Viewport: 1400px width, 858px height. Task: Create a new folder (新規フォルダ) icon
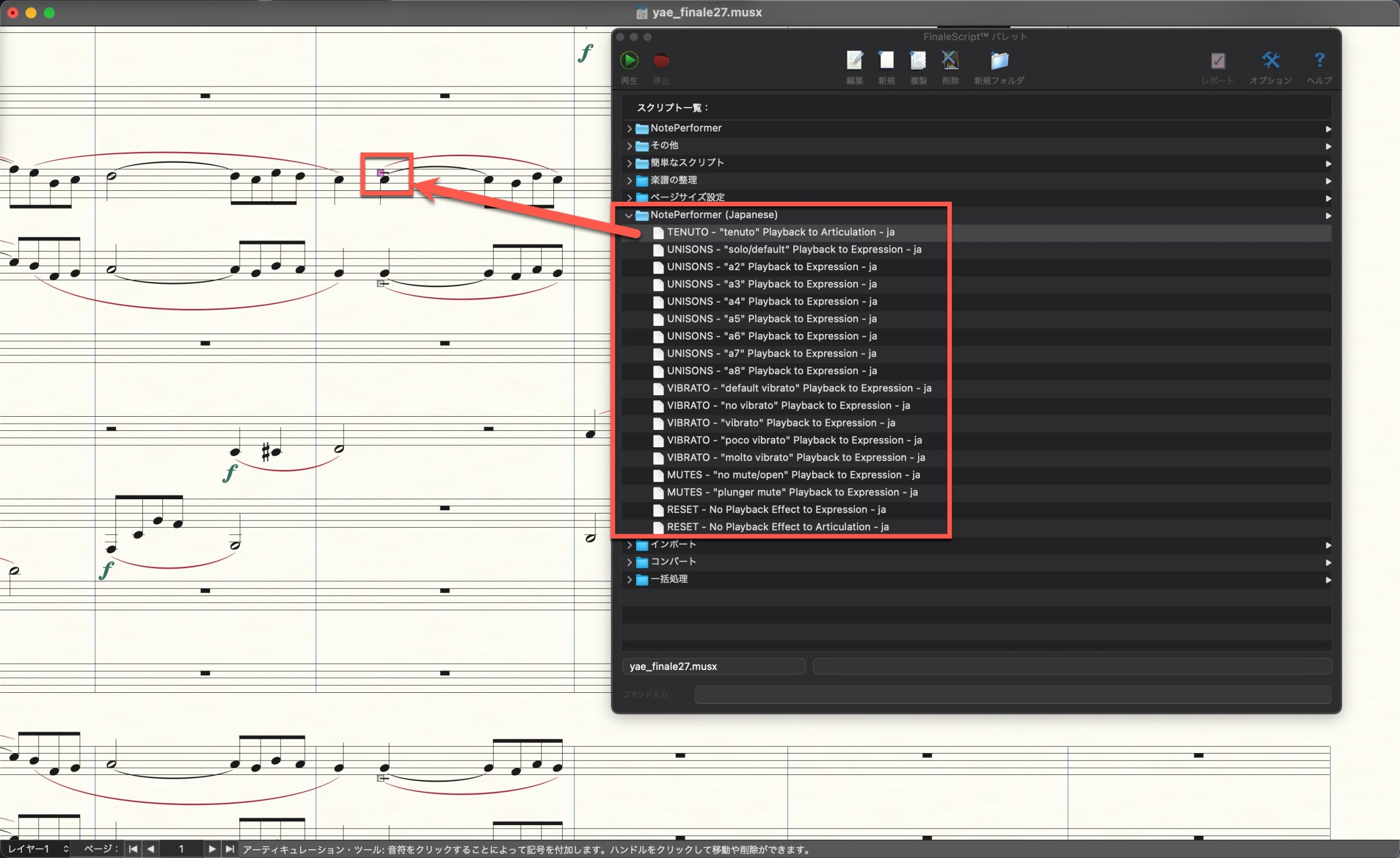pos(1000,60)
